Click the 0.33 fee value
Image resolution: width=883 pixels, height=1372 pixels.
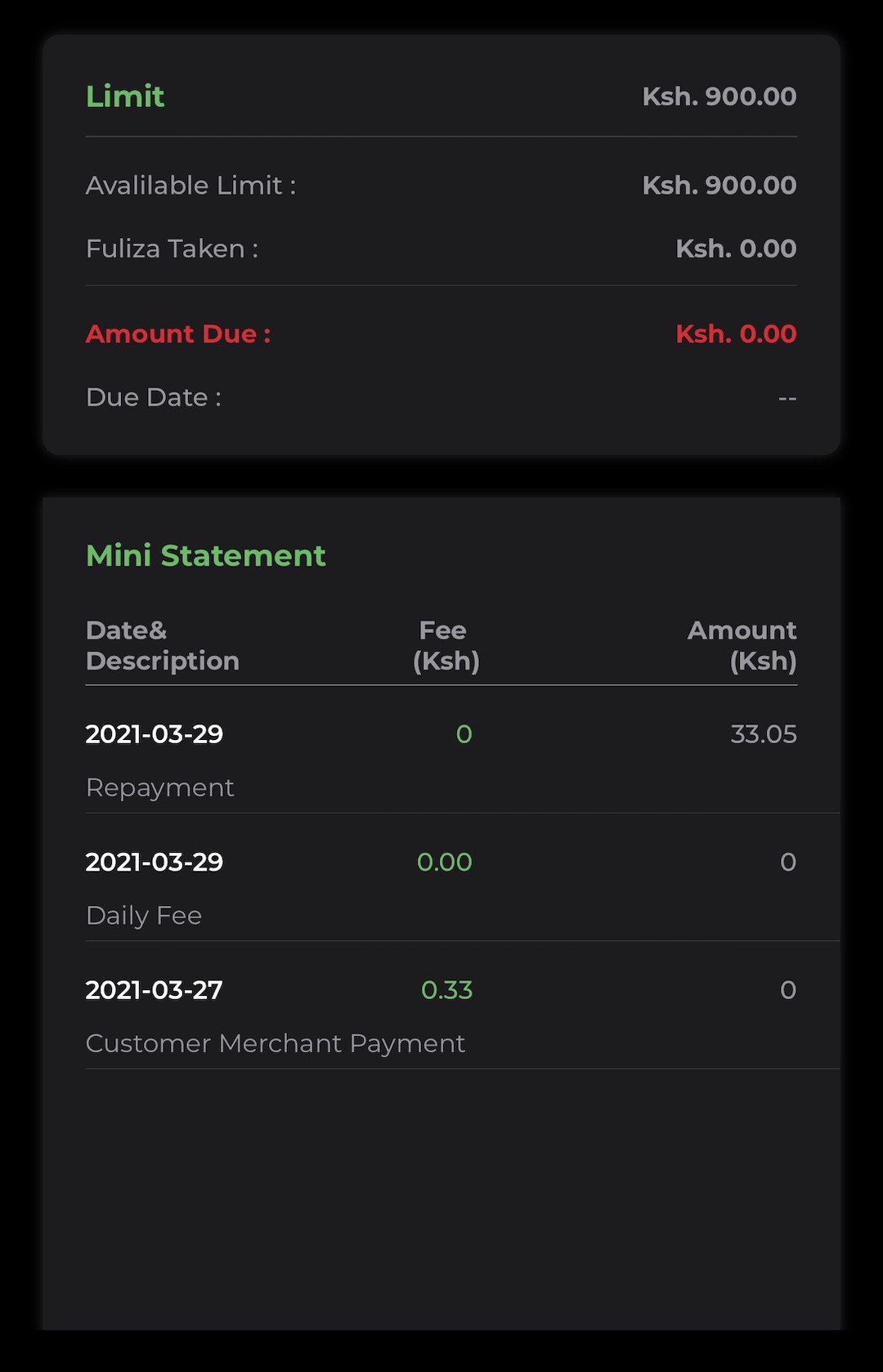[446, 990]
